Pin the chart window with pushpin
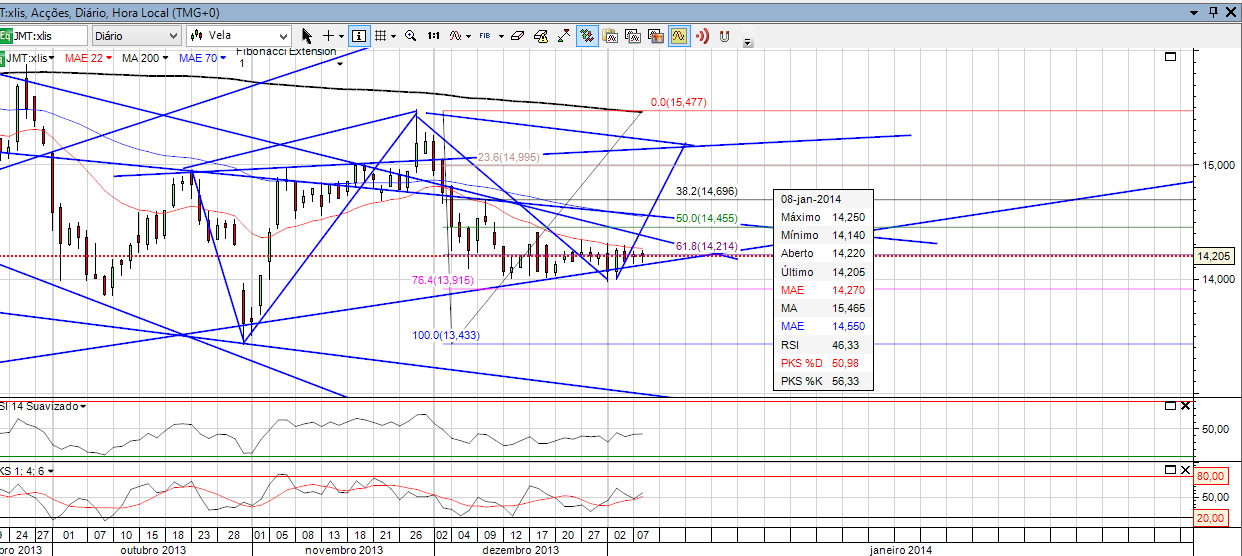The width and height of the screenshot is (1242, 556). pos(1214,11)
